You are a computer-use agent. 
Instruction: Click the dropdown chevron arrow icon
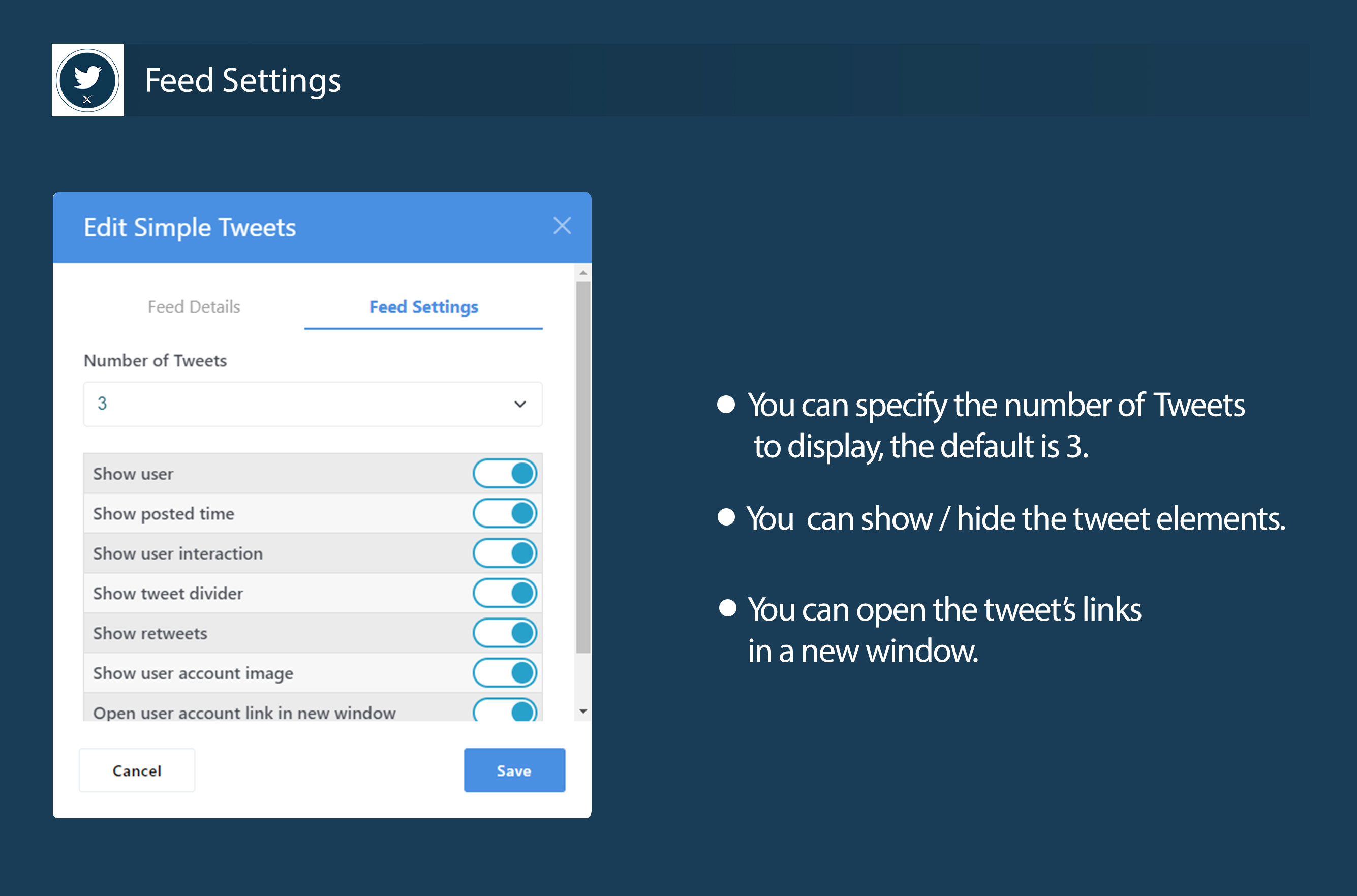pos(519,404)
